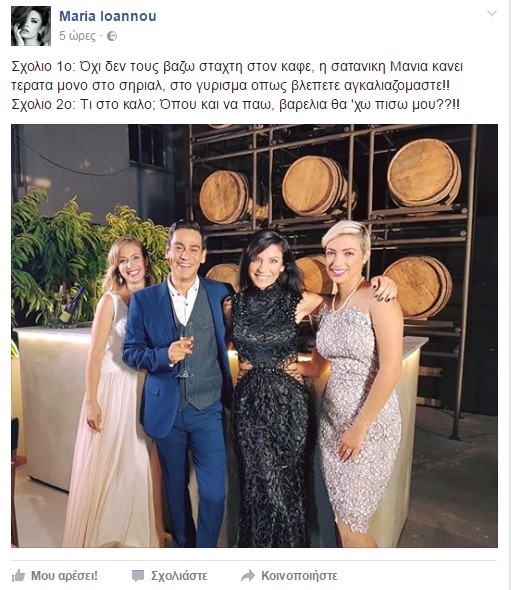Click the share arrow icon

[x=248, y=576]
